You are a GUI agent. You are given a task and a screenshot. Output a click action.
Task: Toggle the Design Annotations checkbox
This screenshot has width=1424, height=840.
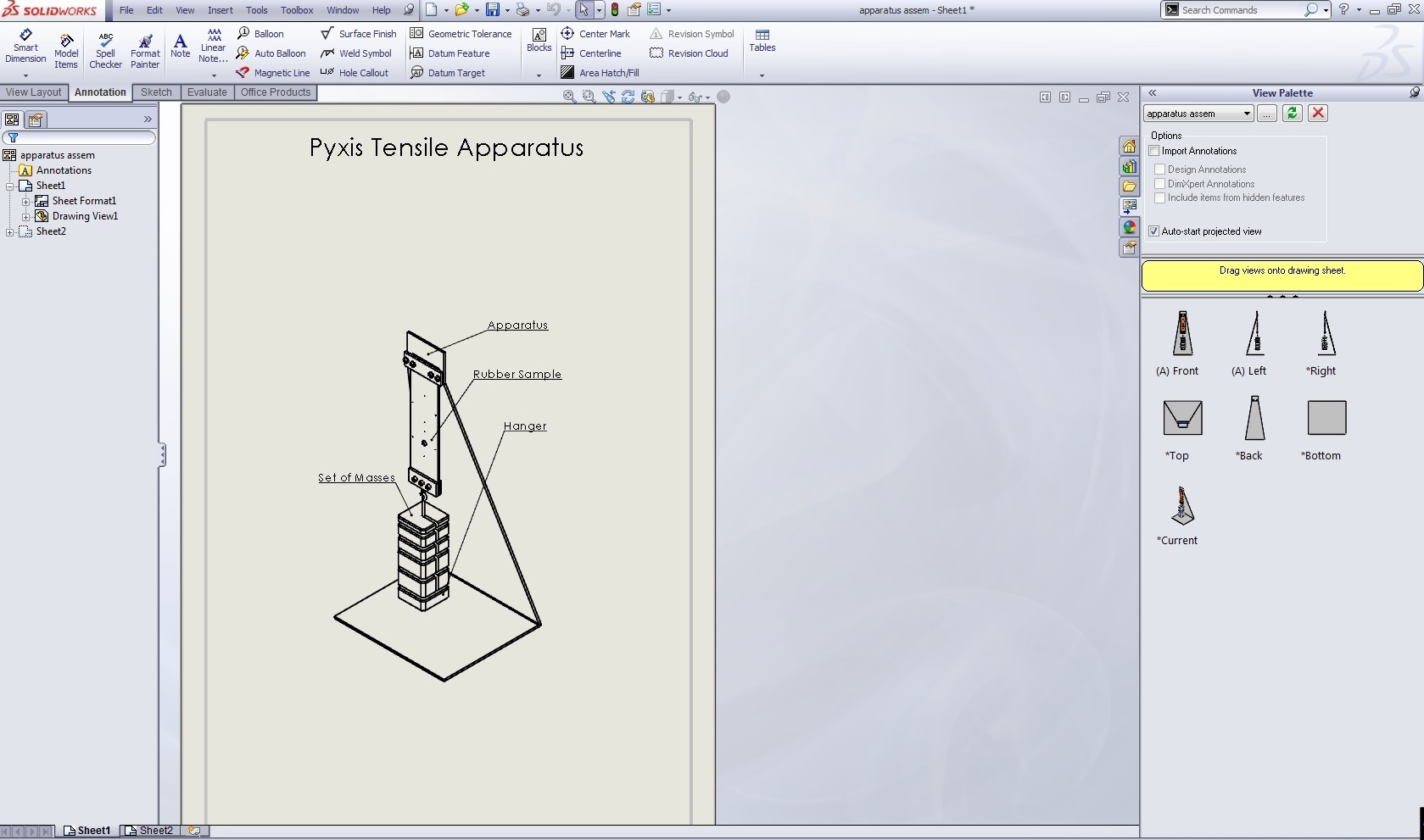(1160, 170)
